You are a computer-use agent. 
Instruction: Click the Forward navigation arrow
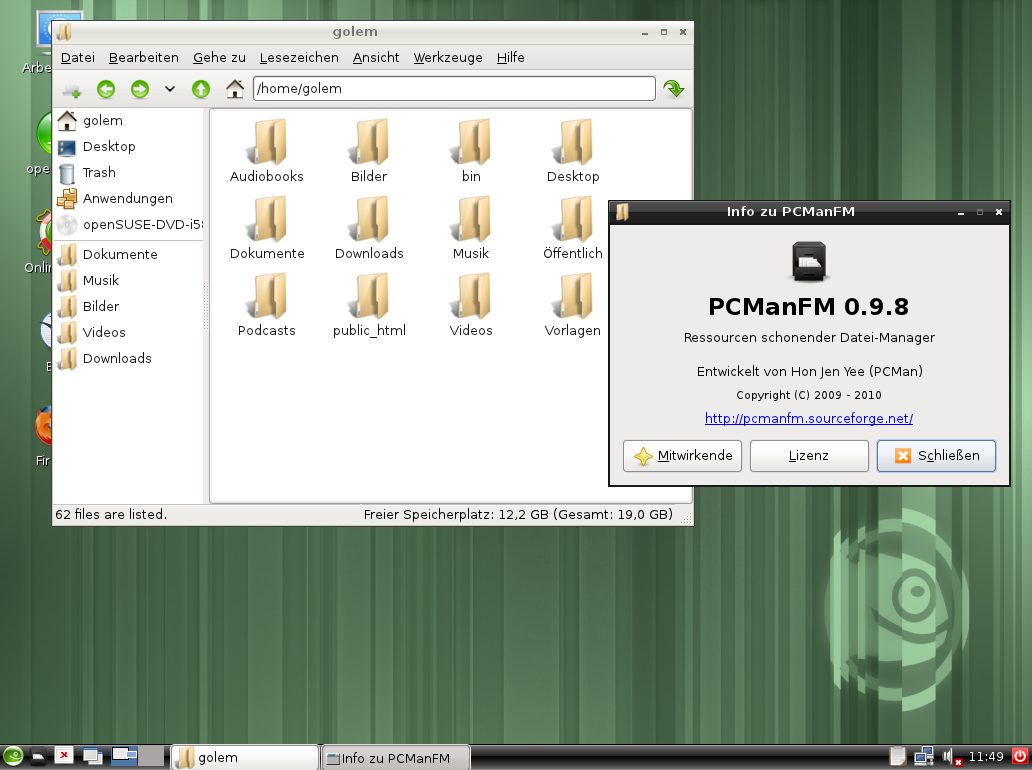tap(138, 89)
